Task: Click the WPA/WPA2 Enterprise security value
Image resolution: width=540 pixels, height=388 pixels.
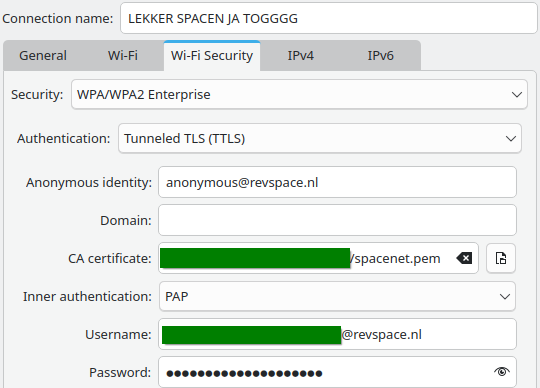Action: pyautogui.click(x=144, y=95)
